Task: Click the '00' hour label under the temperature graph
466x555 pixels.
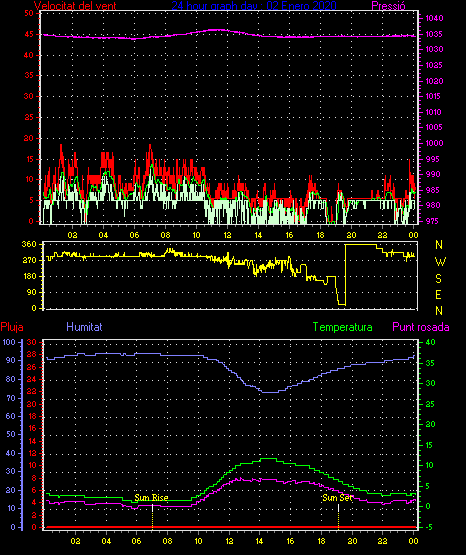Action: (413, 541)
